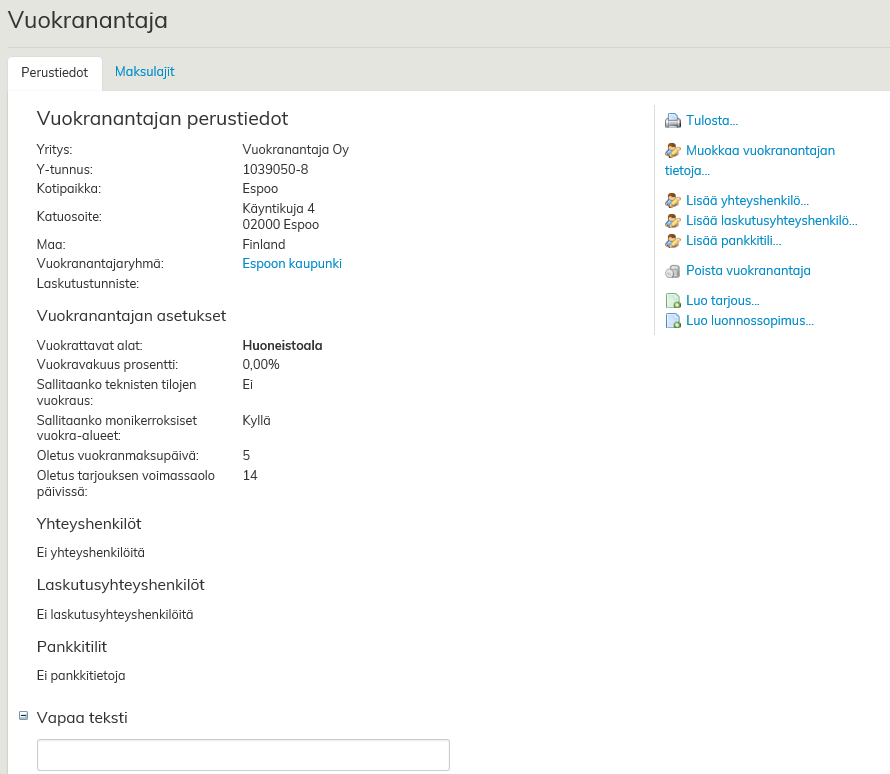Collapse the Vapaa teksti section

point(23,716)
